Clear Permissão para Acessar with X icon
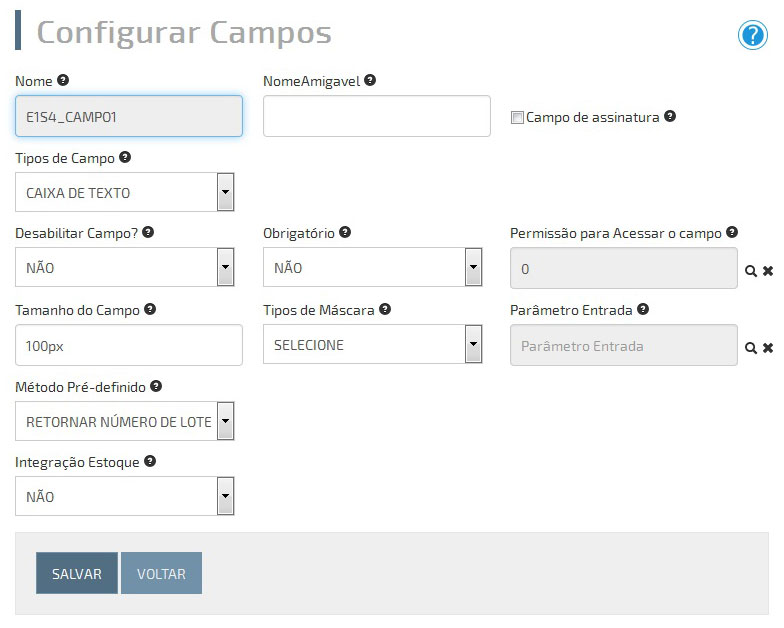Screen dimensions: 784x628 point(768,271)
